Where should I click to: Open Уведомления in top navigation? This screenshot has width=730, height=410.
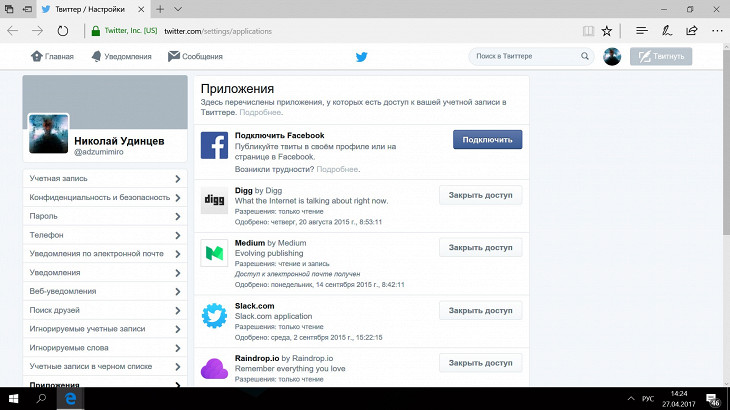124,57
